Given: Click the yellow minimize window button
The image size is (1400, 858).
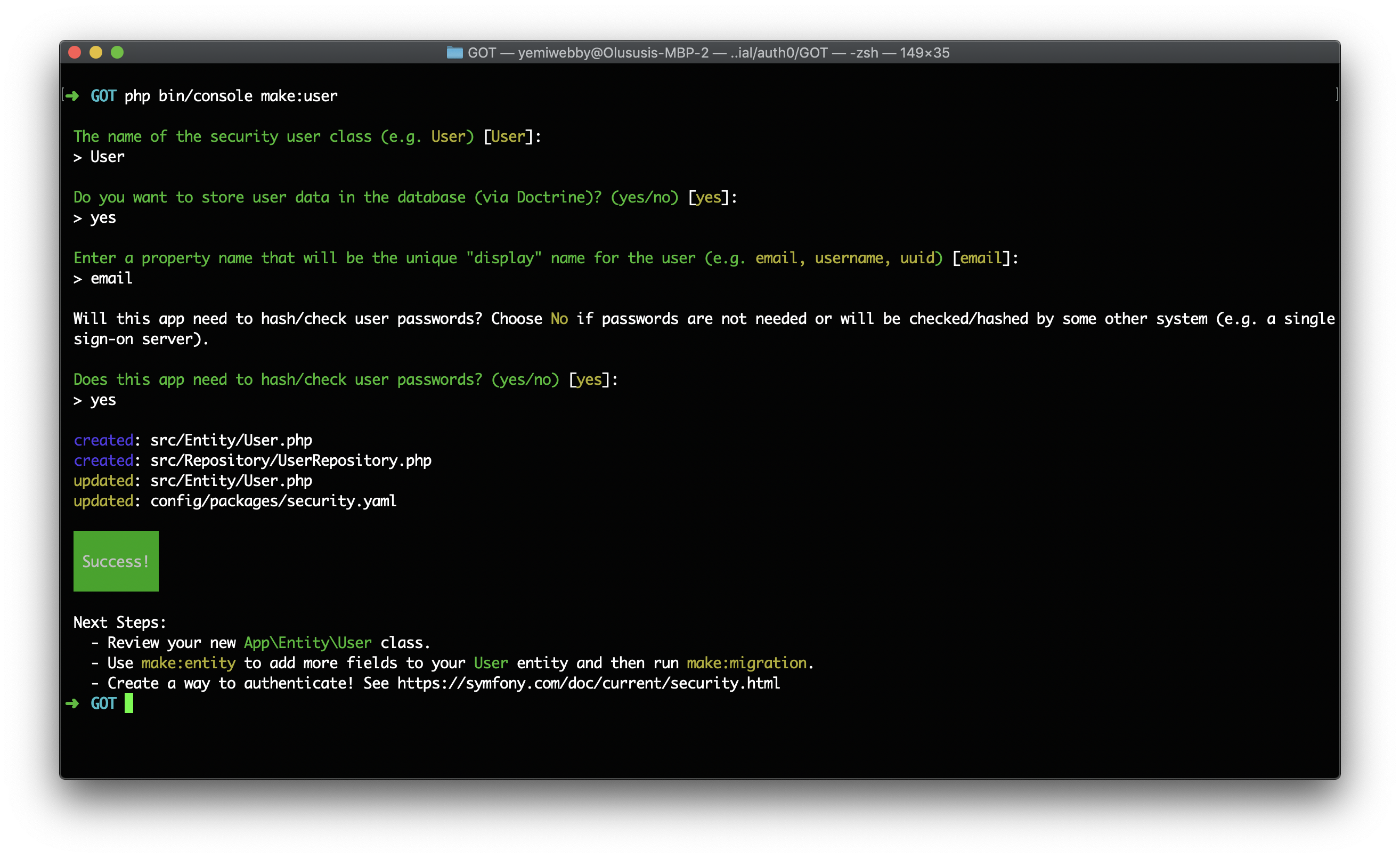Looking at the screenshot, I should click(x=95, y=52).
